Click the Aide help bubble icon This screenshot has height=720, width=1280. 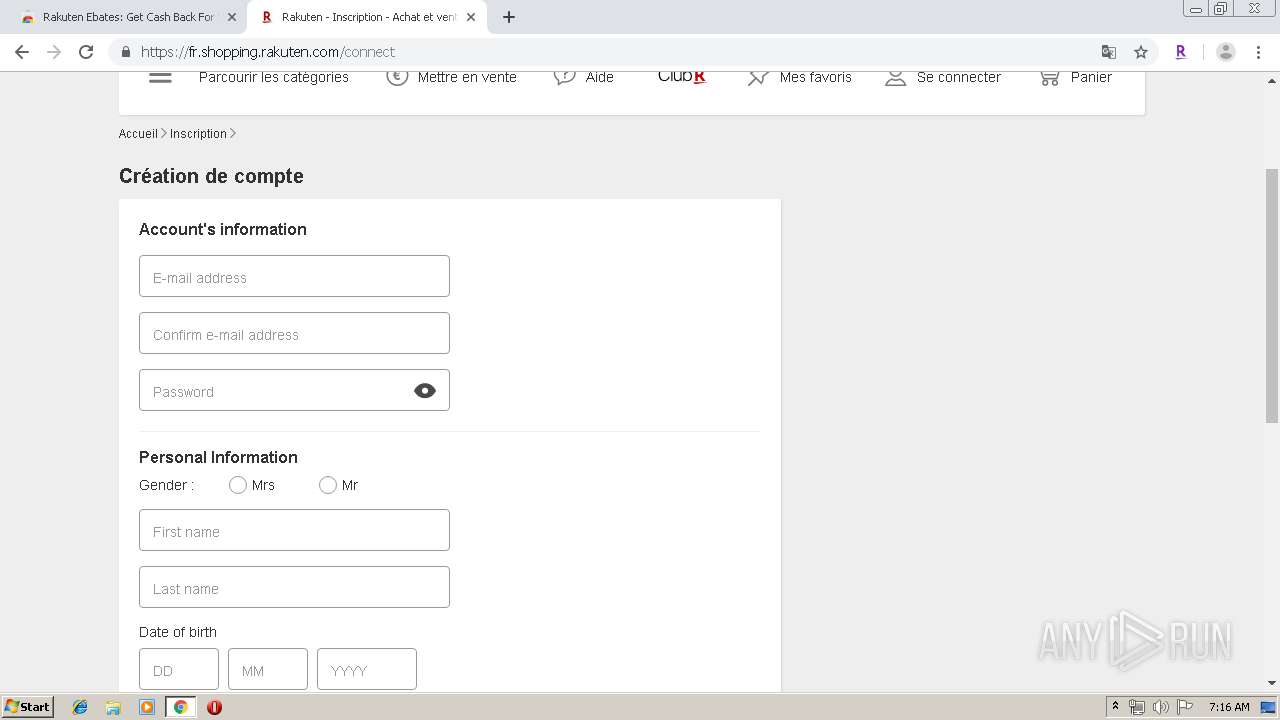[x=565, y=77]
